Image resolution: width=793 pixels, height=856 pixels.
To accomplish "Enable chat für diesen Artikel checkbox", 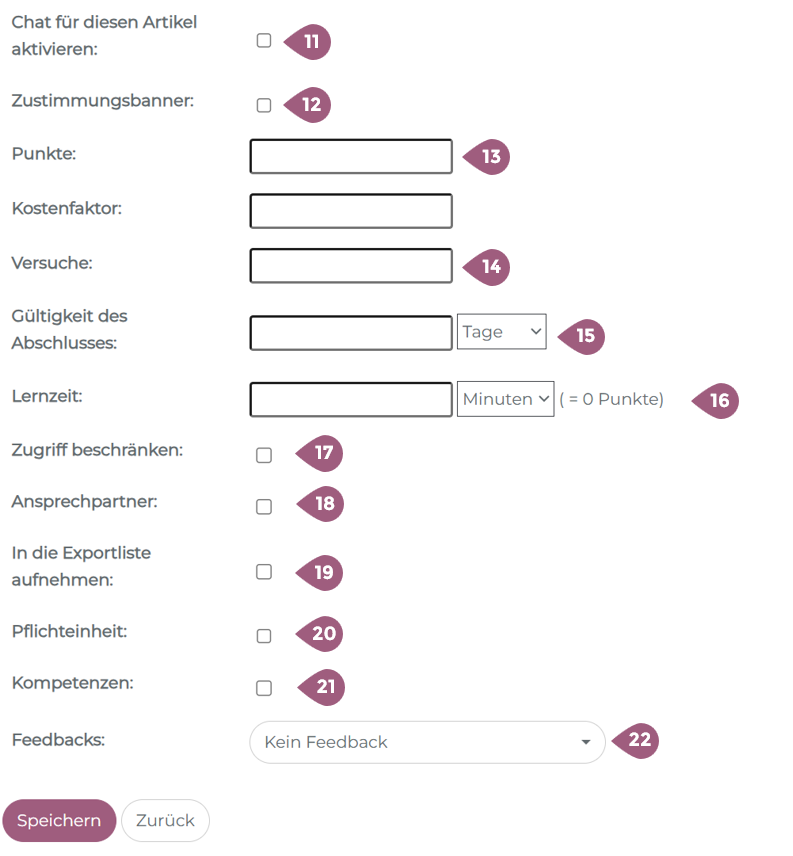I will point(264,41).
